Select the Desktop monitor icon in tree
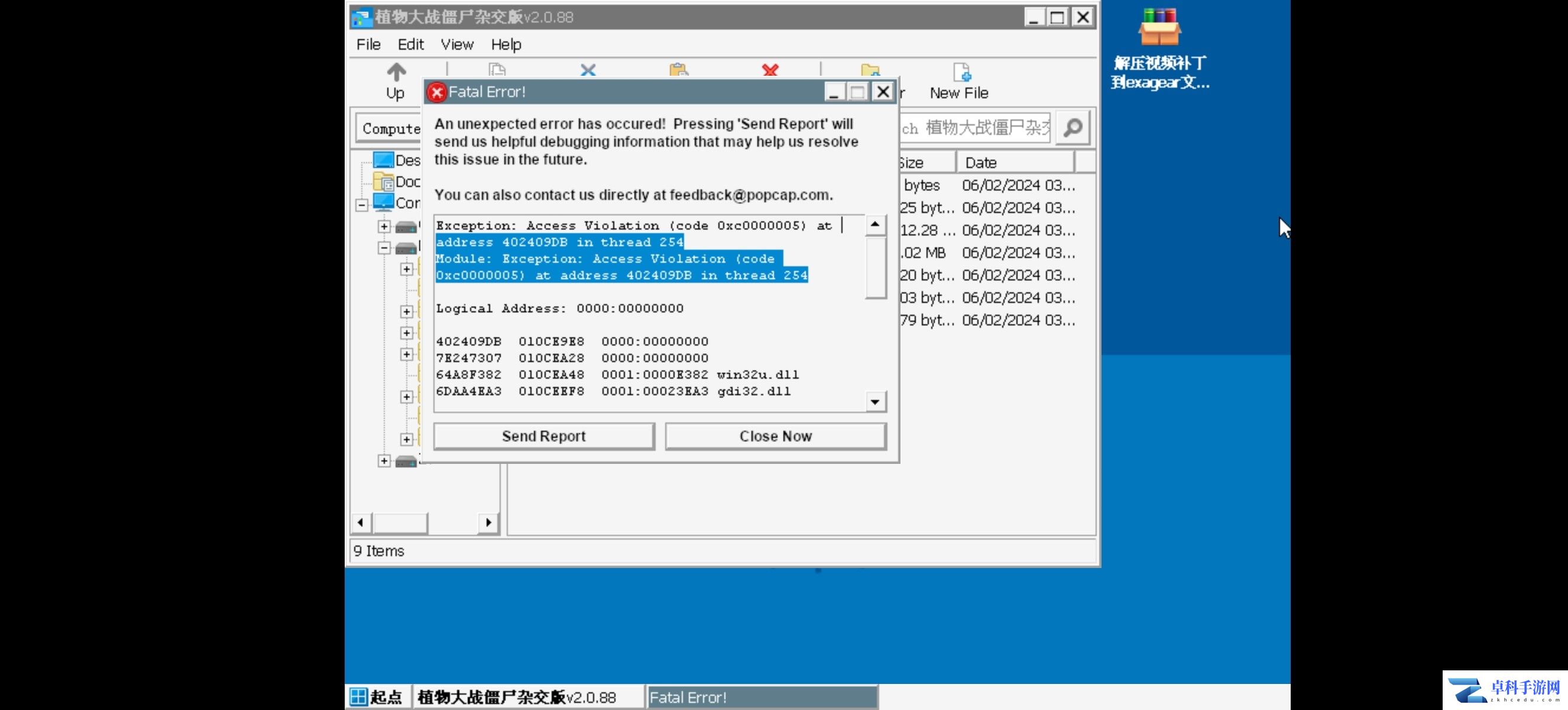Viewport: 1568px width, 710px height. click(x=384, y=160)
